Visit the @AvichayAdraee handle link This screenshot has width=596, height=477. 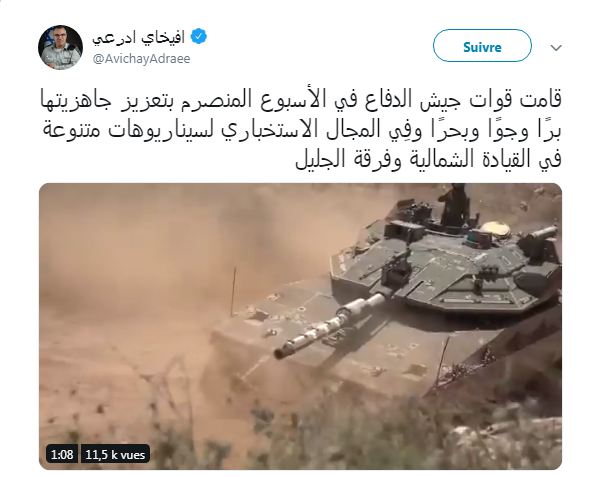coord(141,59)
